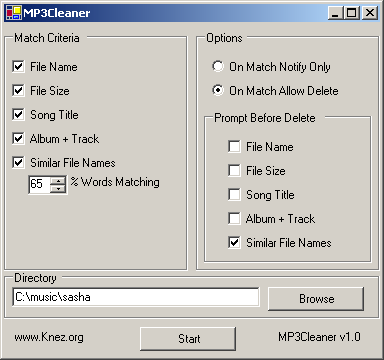Enable File Name prompt before delete

pos(234,146)
